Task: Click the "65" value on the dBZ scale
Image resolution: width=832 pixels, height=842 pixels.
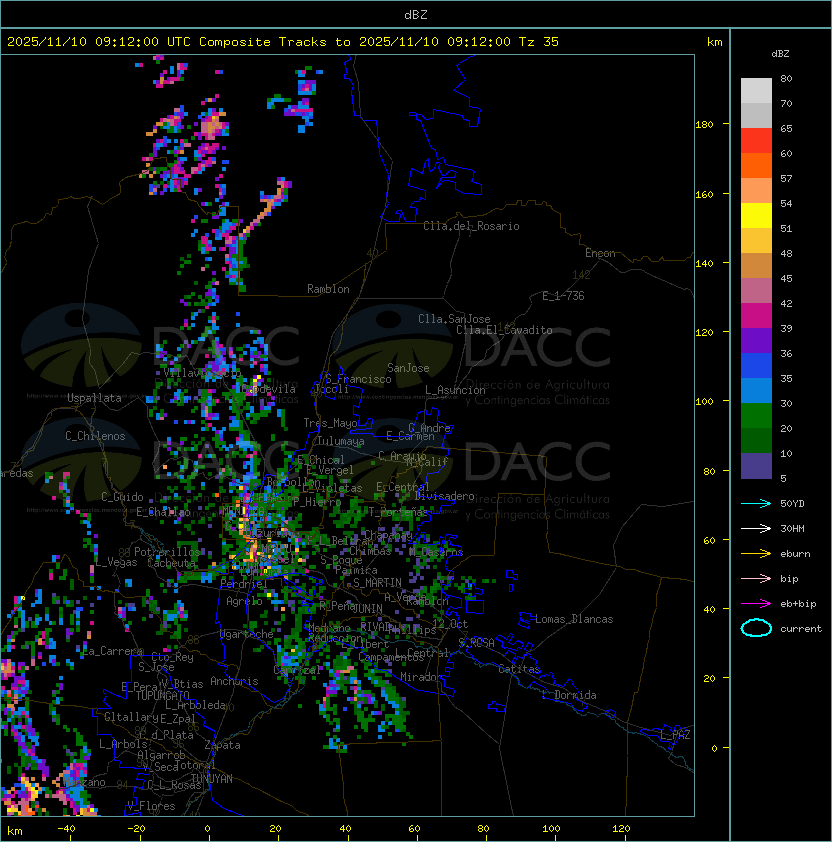Action: tap(786, 128)
